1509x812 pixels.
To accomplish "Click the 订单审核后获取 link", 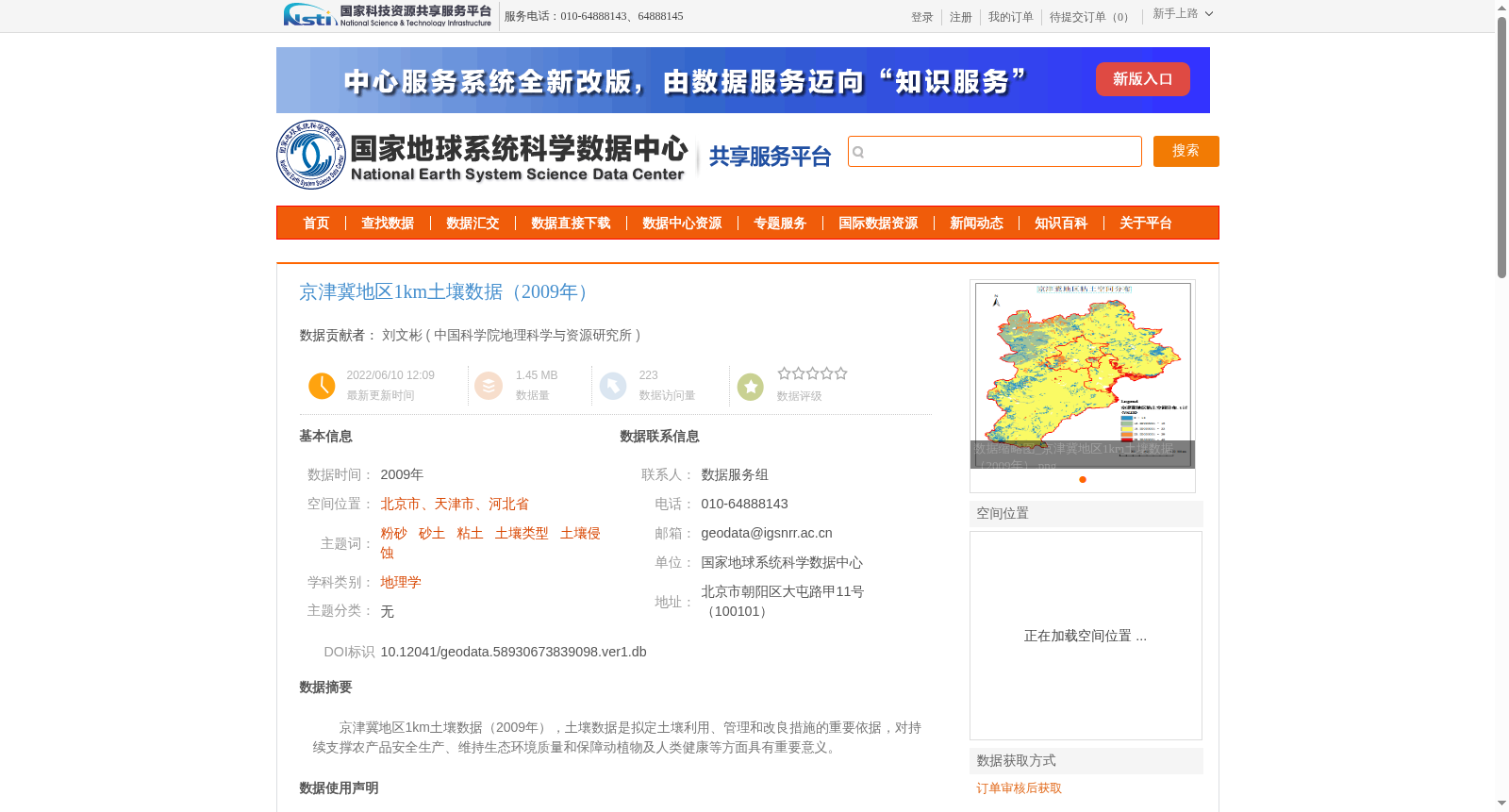I will point(1019,788).
